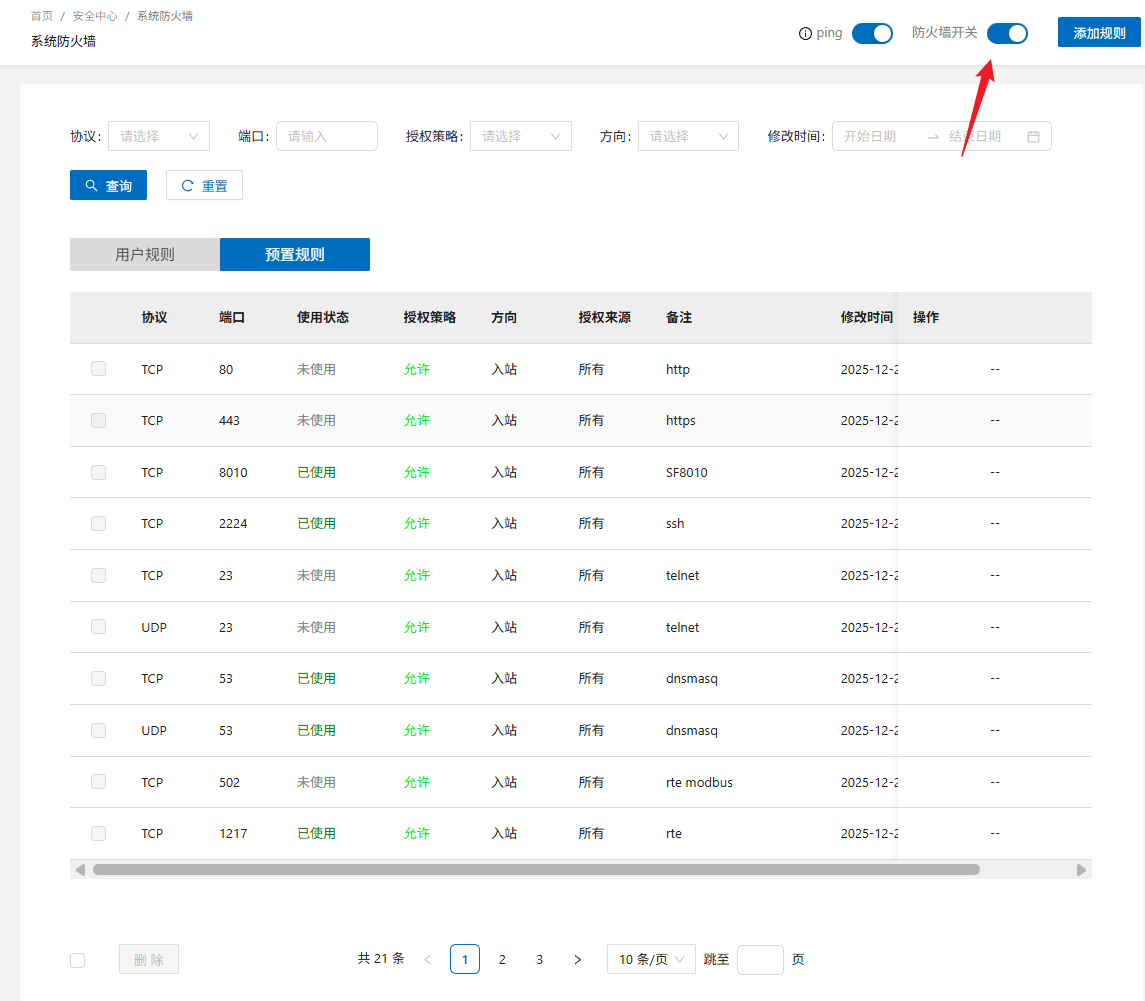
Task: Open the 10 条/页 page size selector
Action: coord(651,960)
